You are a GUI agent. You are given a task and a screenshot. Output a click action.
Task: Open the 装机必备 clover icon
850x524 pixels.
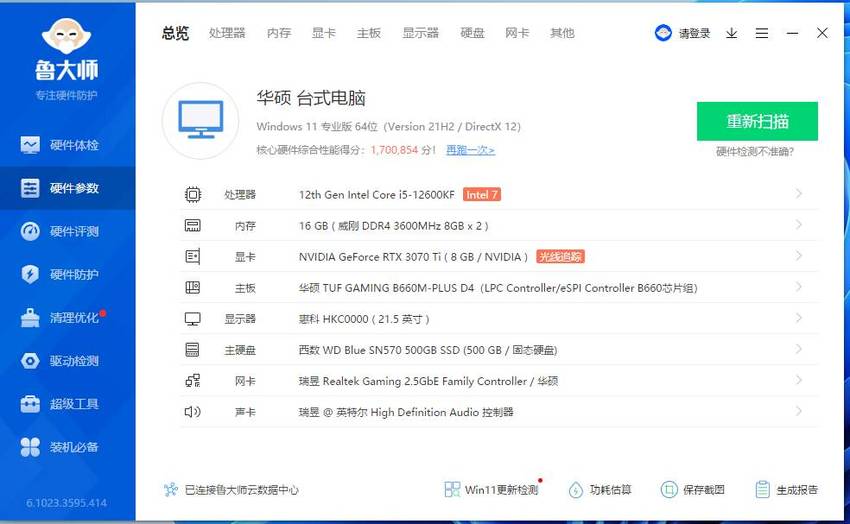click(30, 447)
